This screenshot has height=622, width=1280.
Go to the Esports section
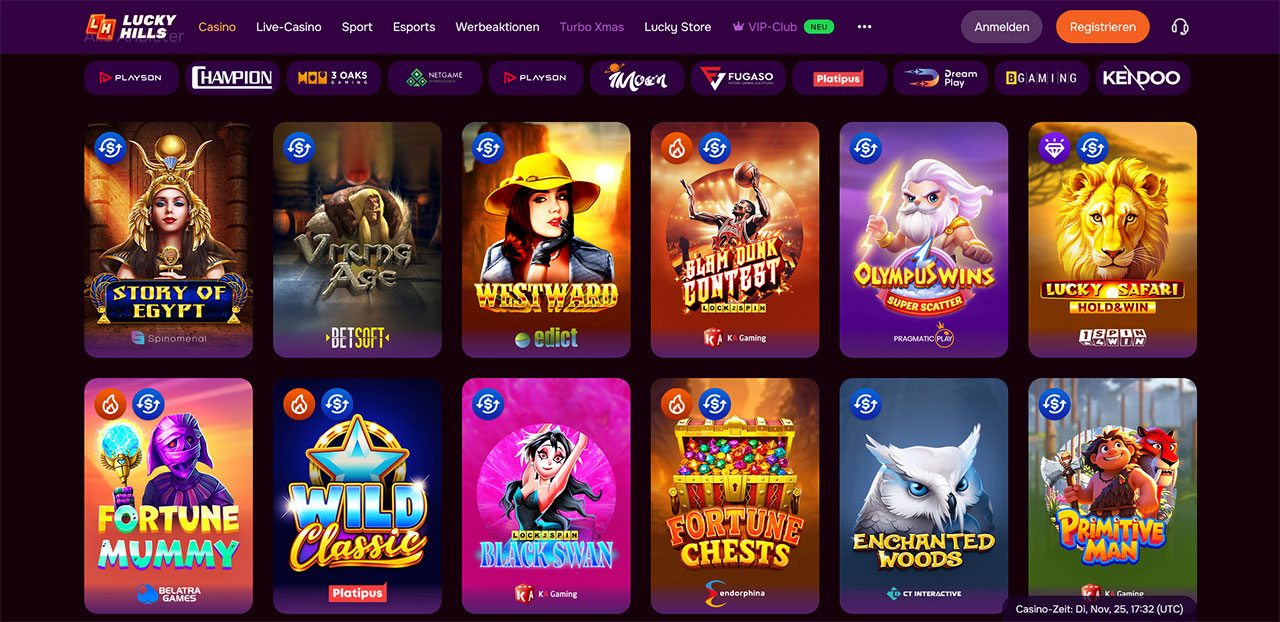[x=414, y=27]
